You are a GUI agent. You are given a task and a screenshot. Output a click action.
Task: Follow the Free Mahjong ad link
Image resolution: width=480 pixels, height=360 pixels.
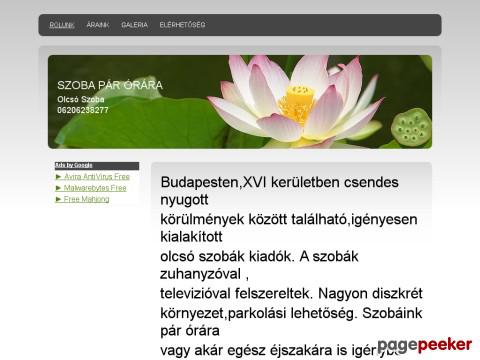coord(86,199)
